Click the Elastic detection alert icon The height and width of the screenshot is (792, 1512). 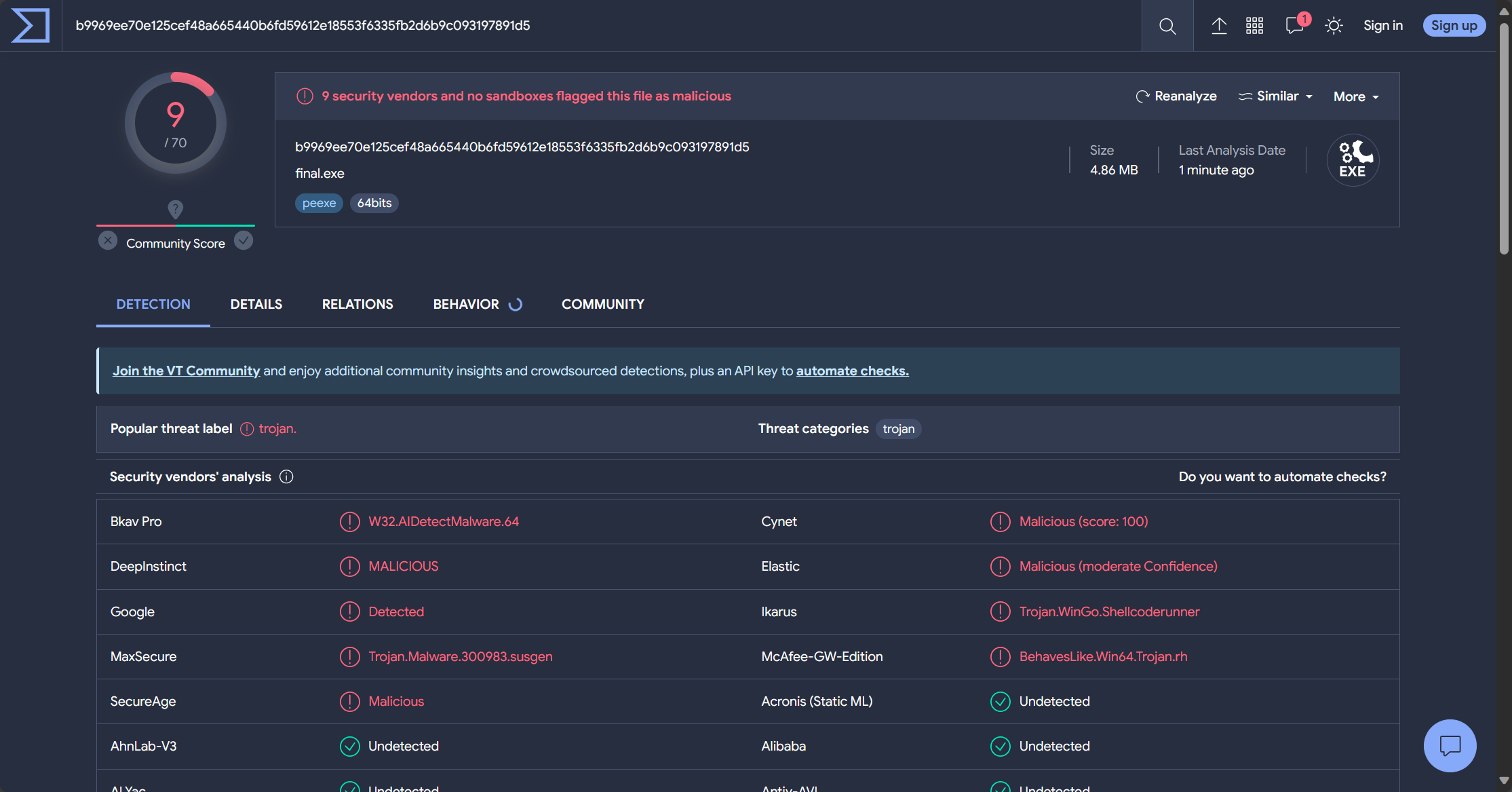[1001, 567]
